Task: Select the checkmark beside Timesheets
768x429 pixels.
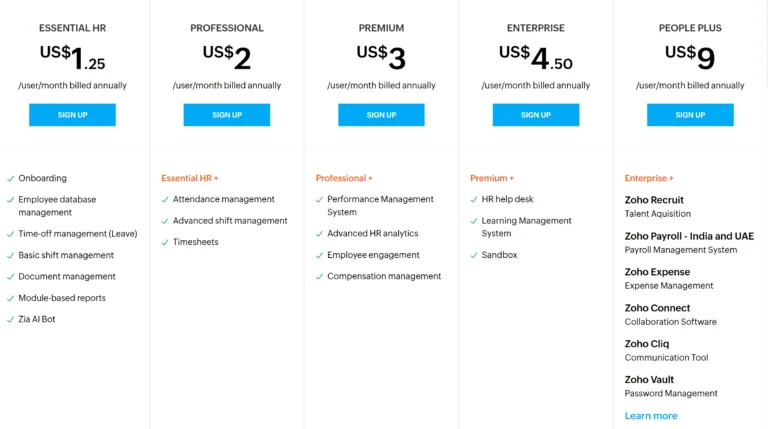Action: 164,242
